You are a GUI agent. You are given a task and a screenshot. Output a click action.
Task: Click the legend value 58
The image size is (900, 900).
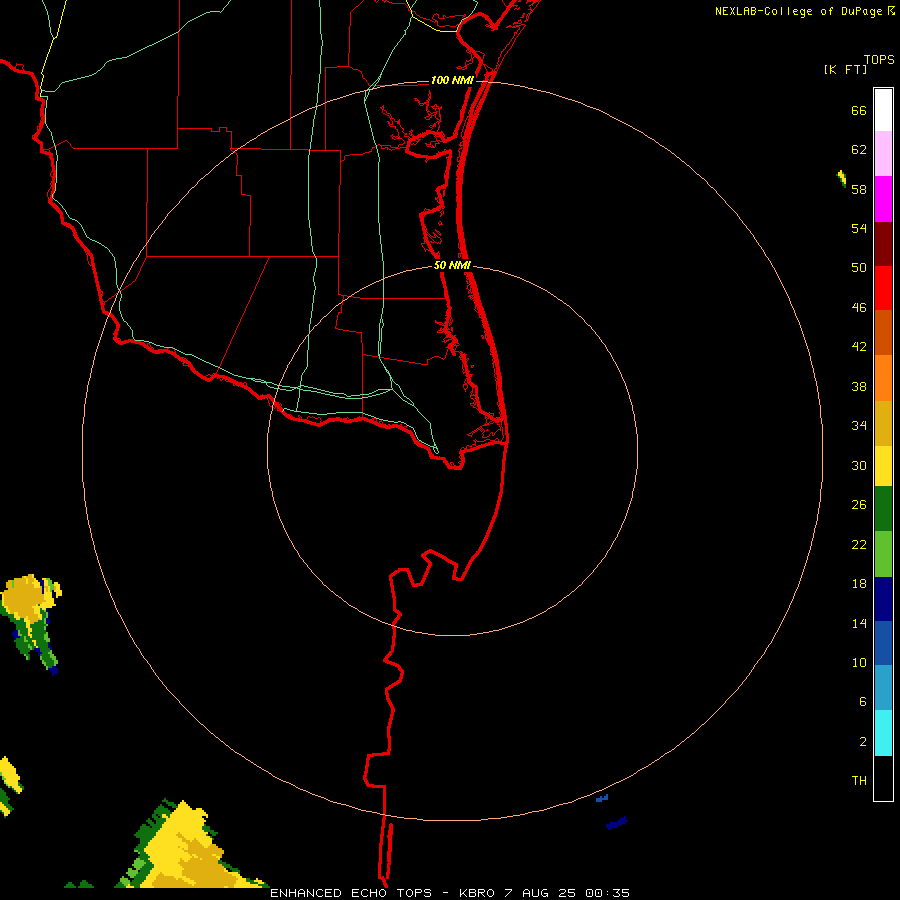coord(859,189)
